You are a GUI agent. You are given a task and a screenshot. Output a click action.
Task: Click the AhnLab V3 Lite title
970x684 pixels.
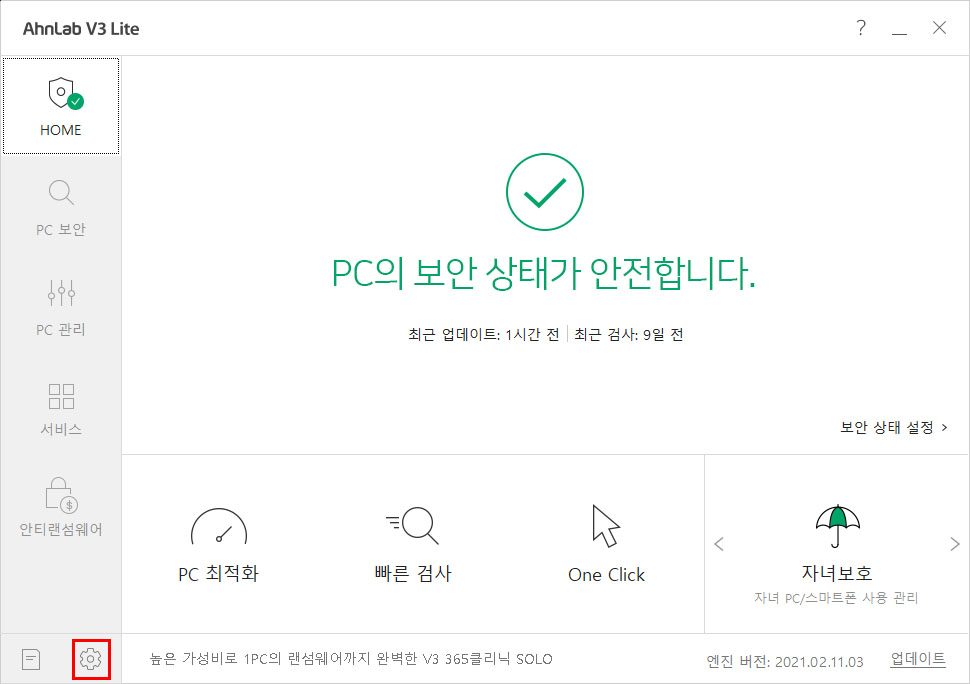pyautogui.click(x=81, y=29)
